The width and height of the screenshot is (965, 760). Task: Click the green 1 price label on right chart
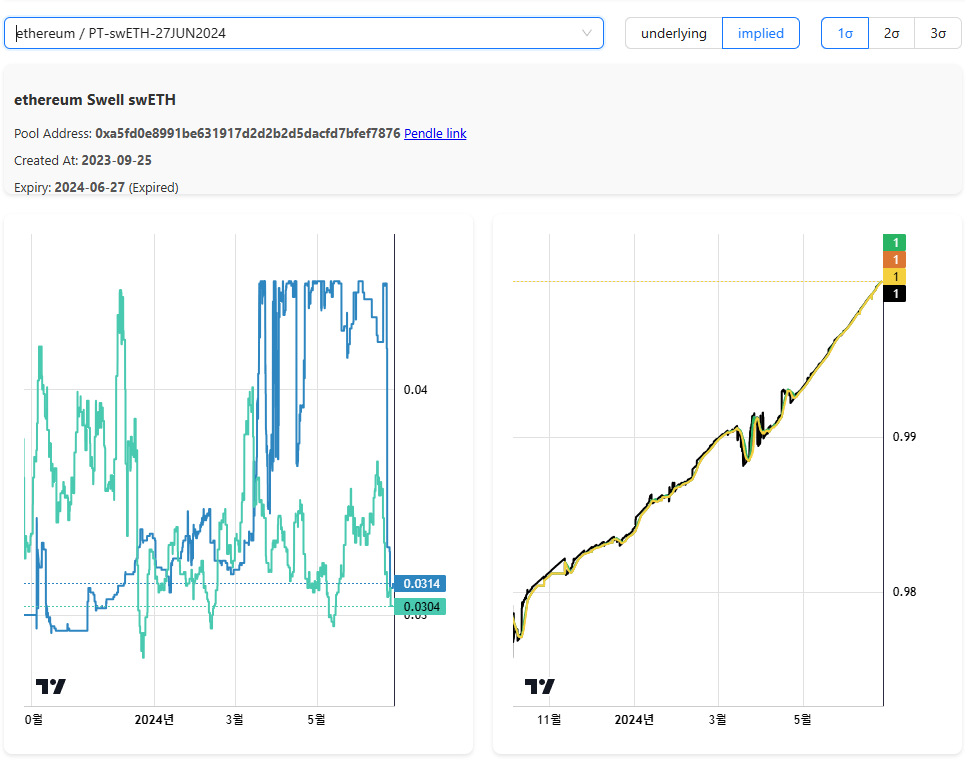click(x=895, y=242)
